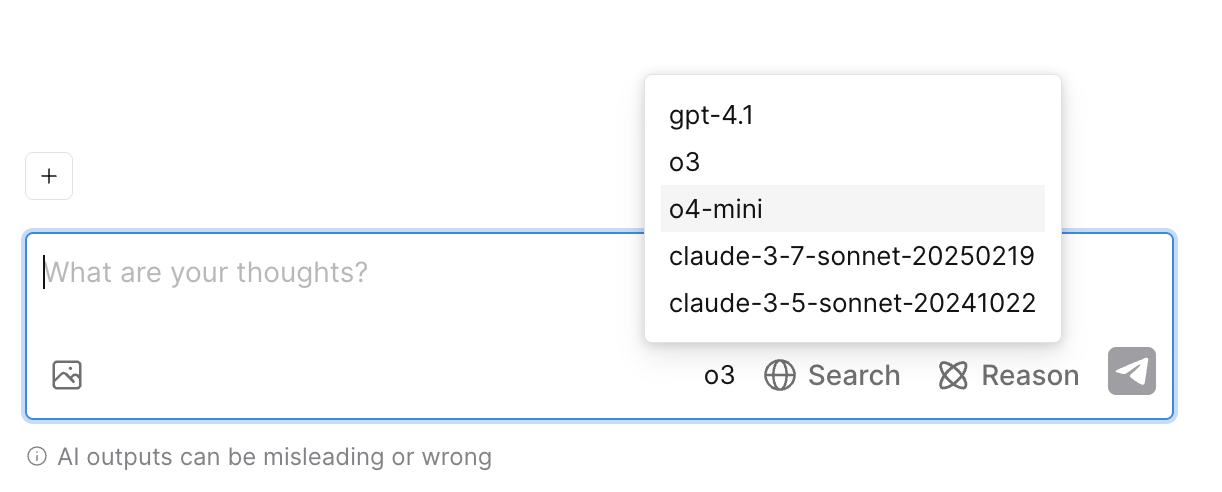
Task: Click the plus button above the message box
Action: (49, 177)
